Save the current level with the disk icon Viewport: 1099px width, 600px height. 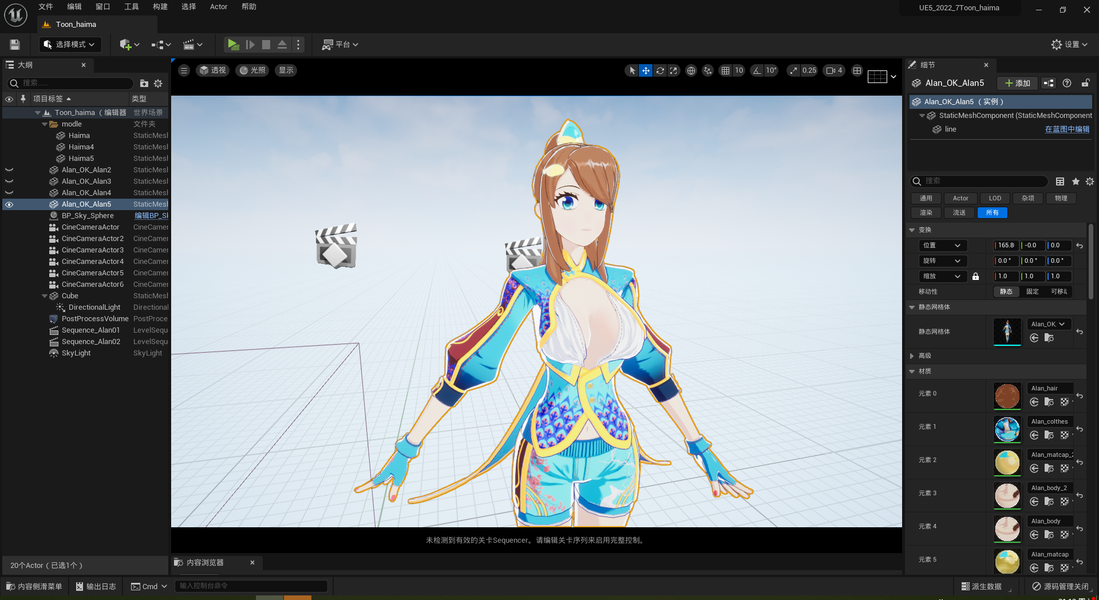15,44
